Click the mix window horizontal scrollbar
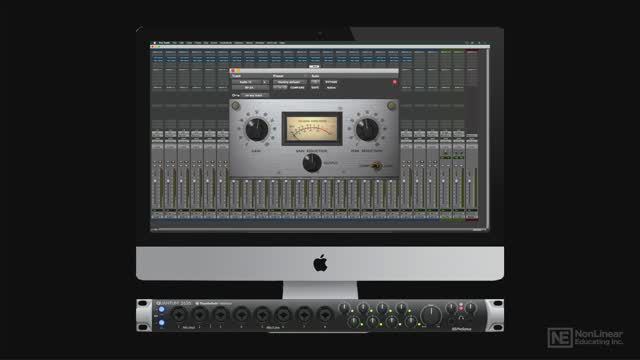The width and height of the screenshot is (640, 360). (x=316, y=230)
